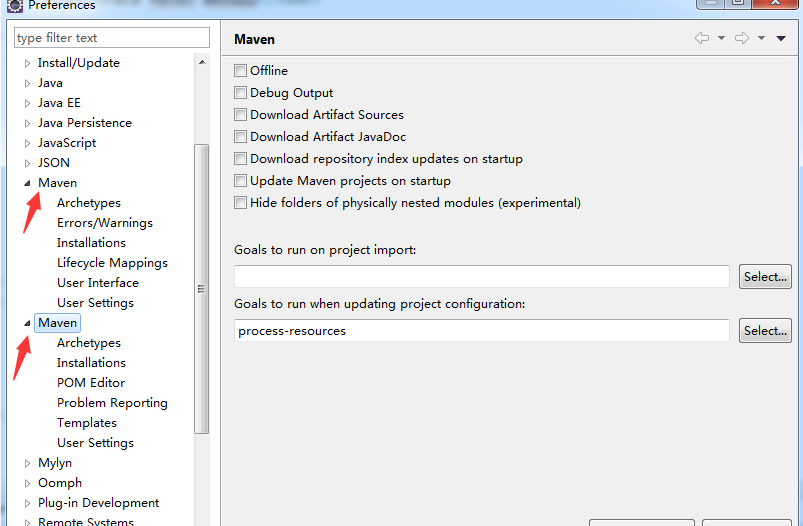The height and width of the screenshot is (526, 803).
Task: Click the process-resources goals field
Action: pos(482,330)
